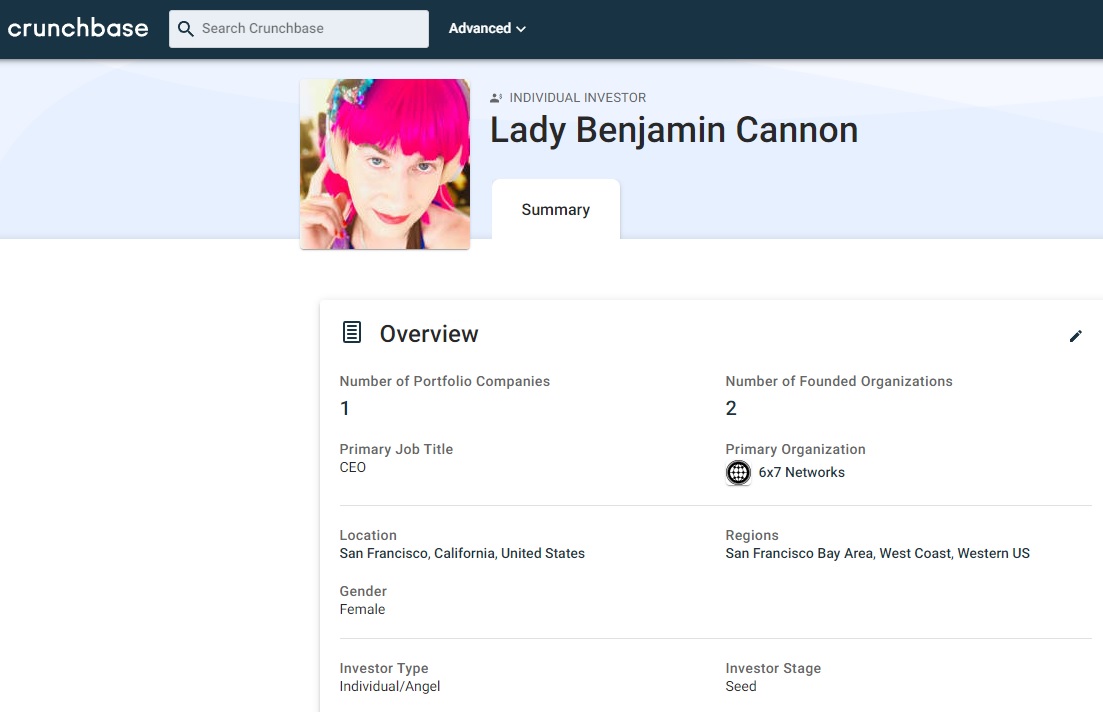The image size is (1103, 712).
Task: Click the Investor Stage label
Action: click(773, 668)
